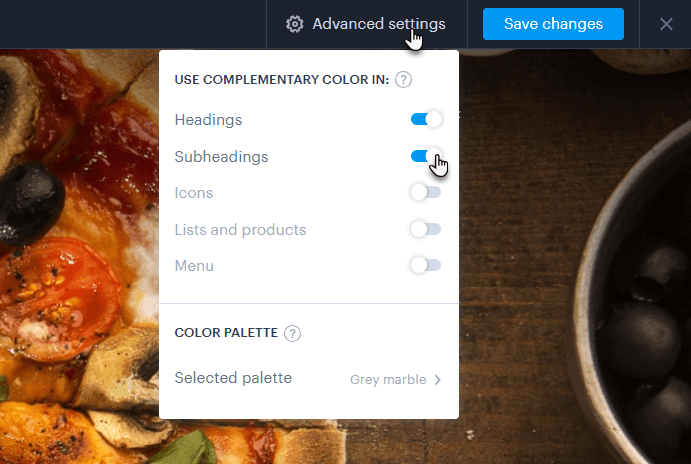Click the Selected palette row label
This screenshot has width=691, height=464.
coord(233,378)
